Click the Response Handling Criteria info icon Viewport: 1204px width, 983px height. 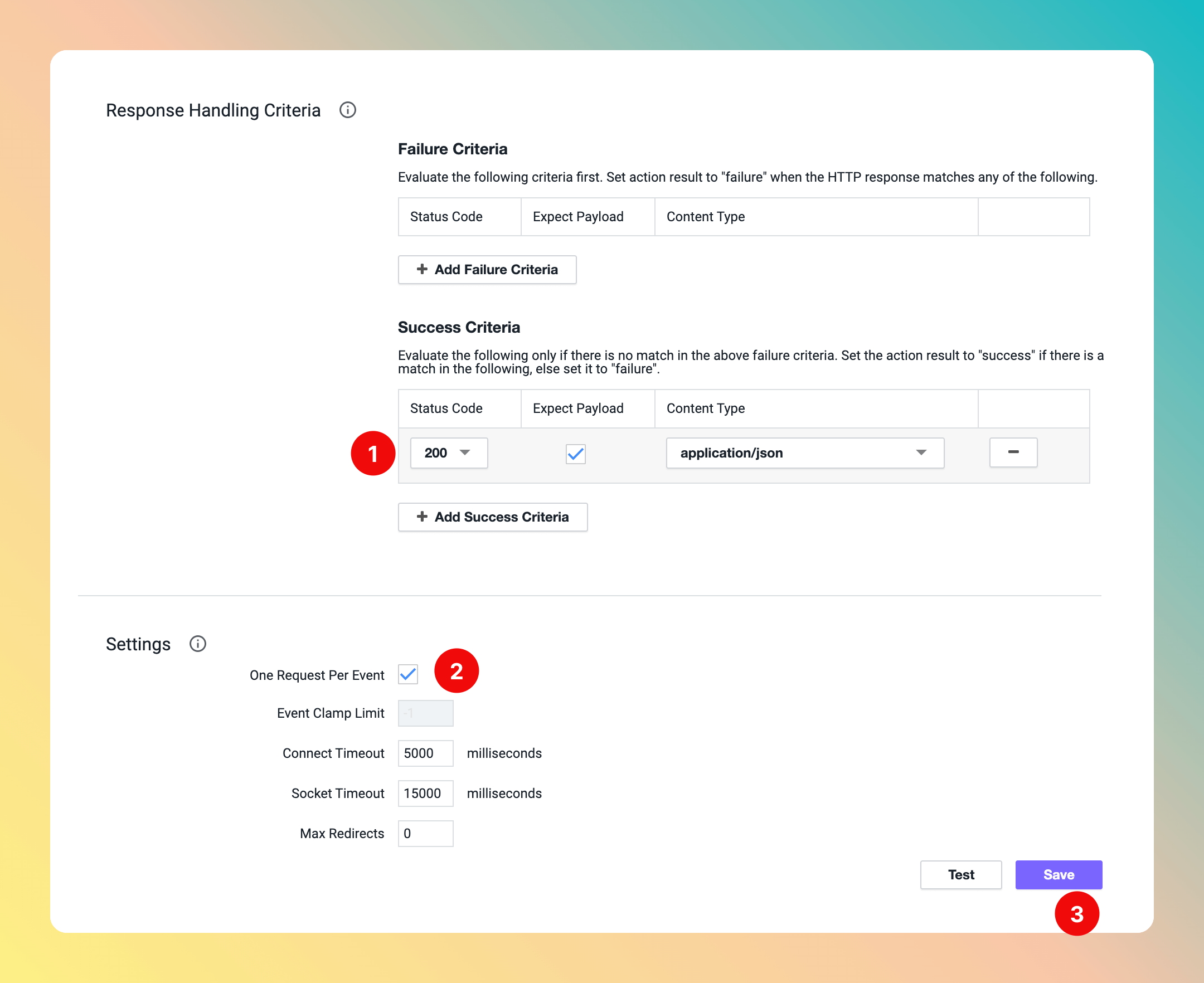pos(347,110)
